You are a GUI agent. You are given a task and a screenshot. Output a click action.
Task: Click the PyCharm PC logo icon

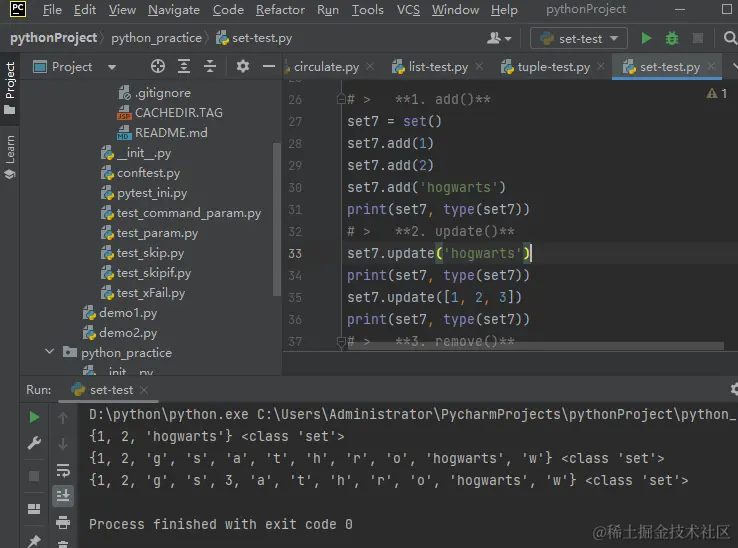pyautogui.click(x=18, y=8)
